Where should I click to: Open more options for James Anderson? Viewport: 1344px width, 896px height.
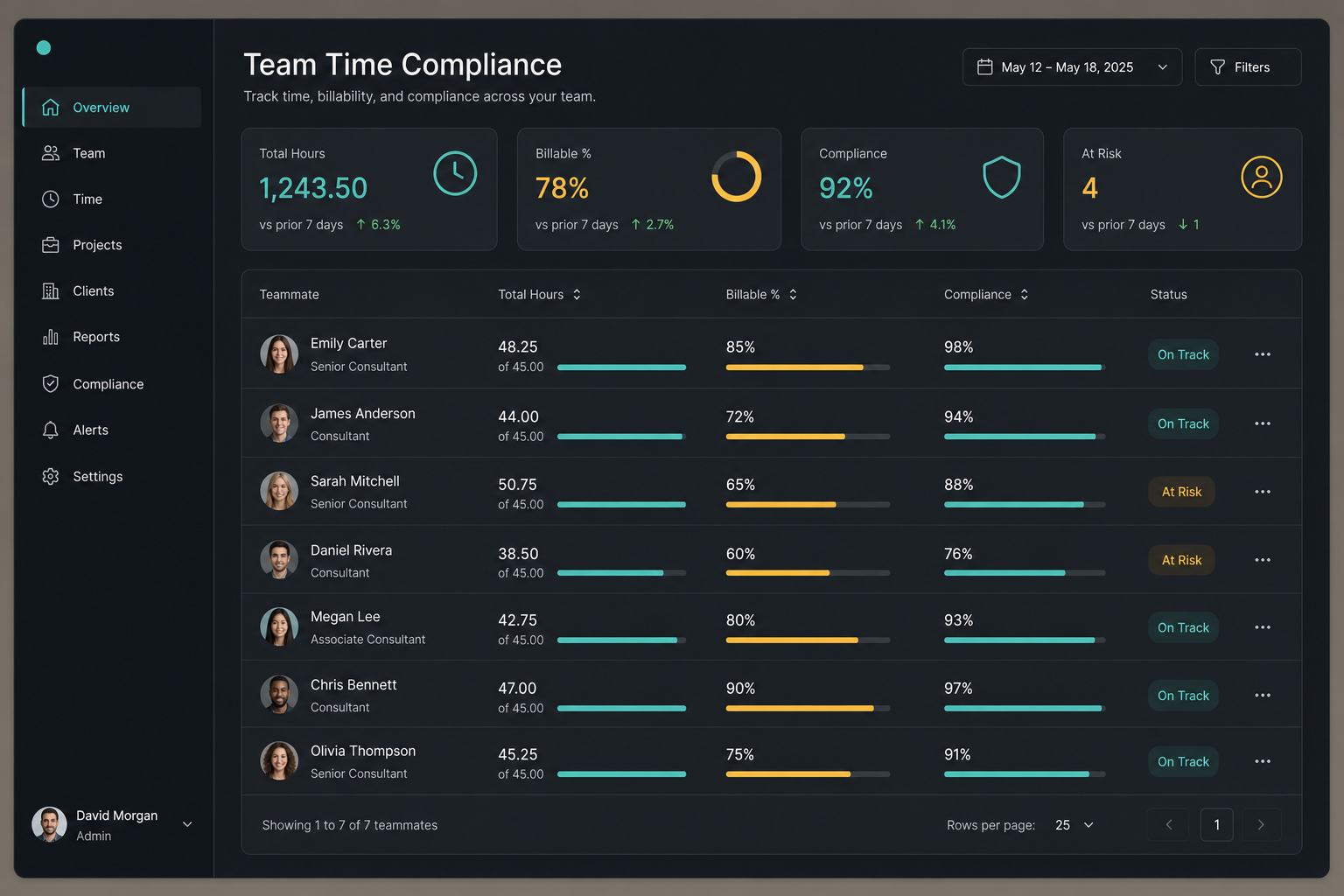pos(1263,423)
